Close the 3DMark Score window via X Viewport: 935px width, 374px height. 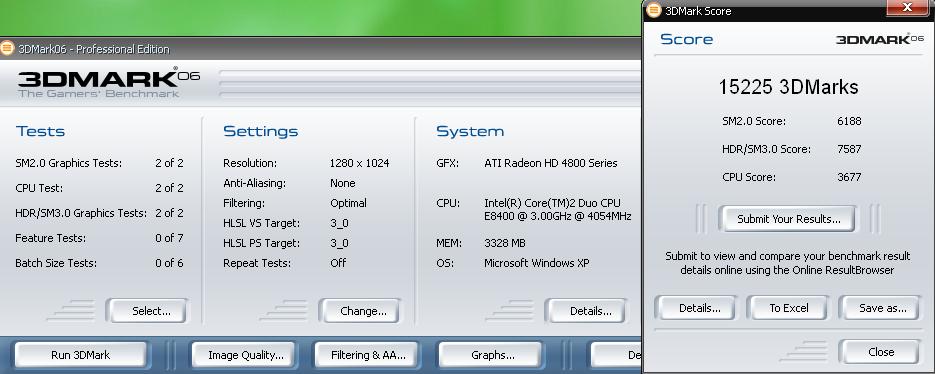pos(906,8)
